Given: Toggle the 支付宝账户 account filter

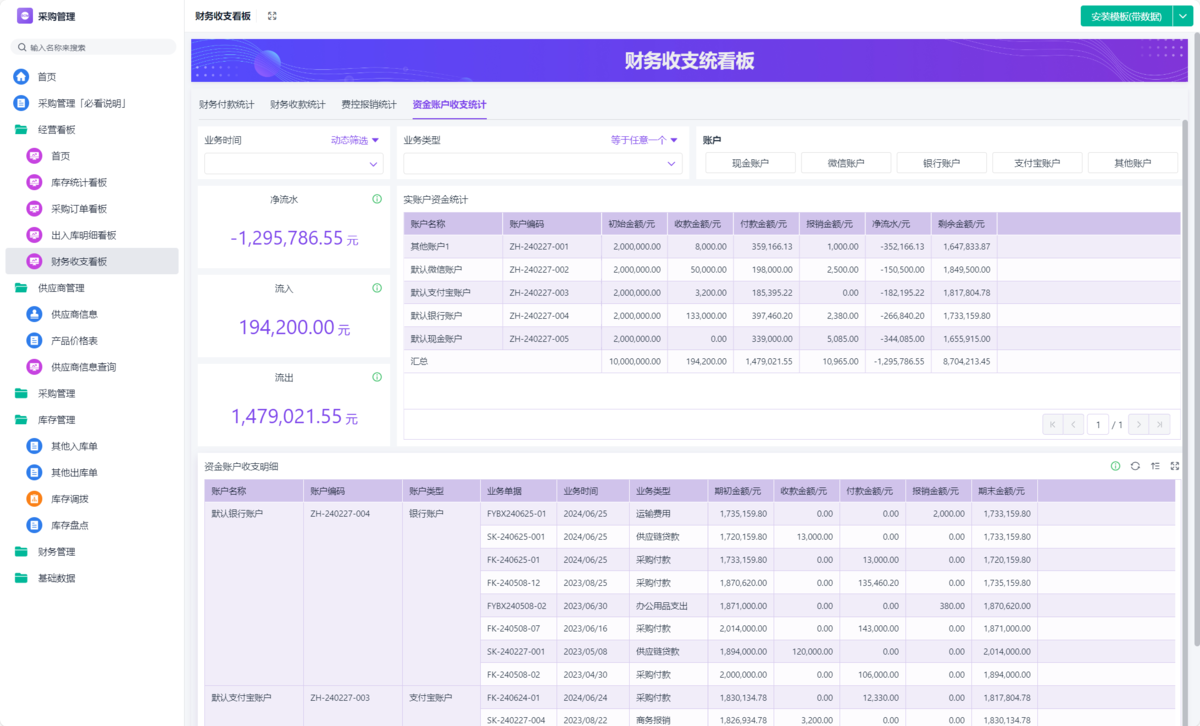Looking at the screenshot, I should click(1037, 163).
